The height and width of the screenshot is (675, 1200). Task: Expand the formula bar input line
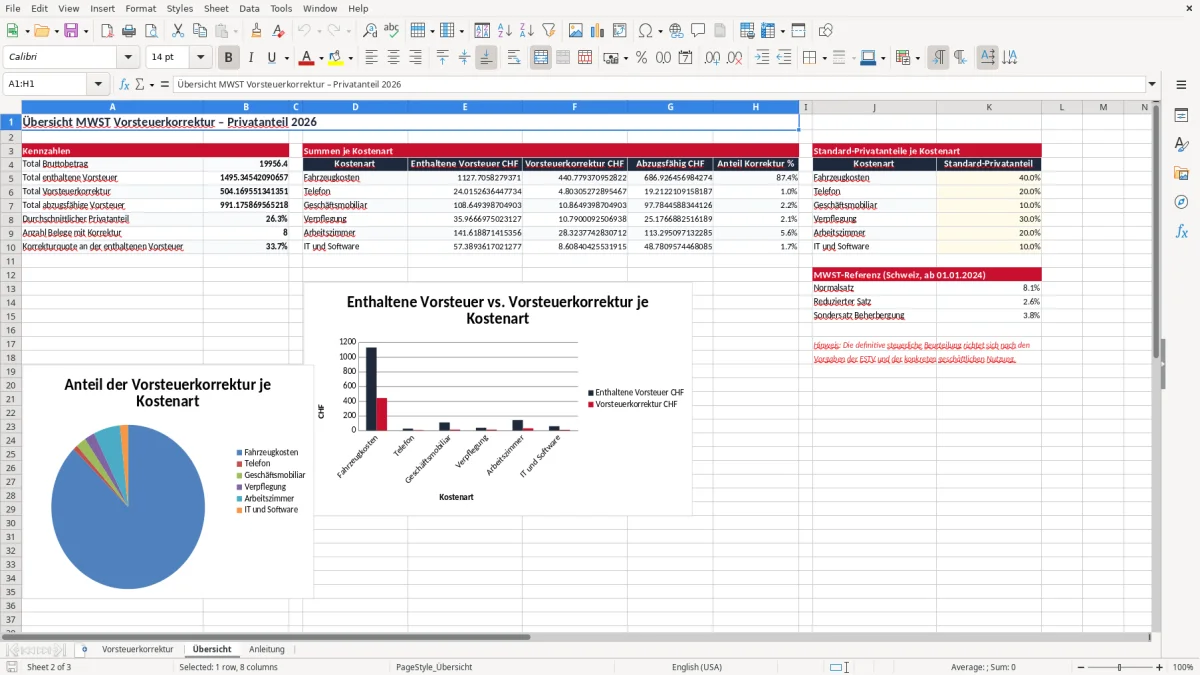(x=1152, y=84)
